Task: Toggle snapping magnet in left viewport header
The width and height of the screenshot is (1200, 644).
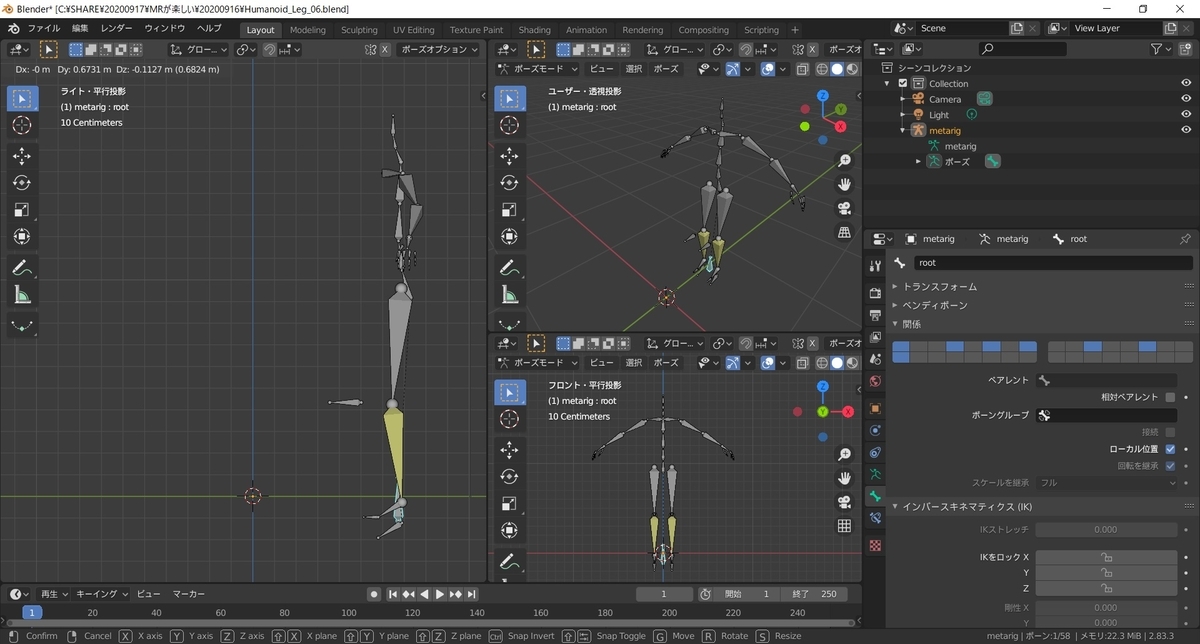Action: pos(270,49)
